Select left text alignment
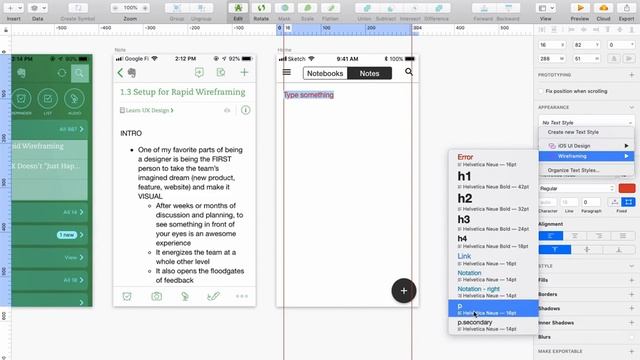Viewport: 640px width, 360px height. [x=551, y=236]
